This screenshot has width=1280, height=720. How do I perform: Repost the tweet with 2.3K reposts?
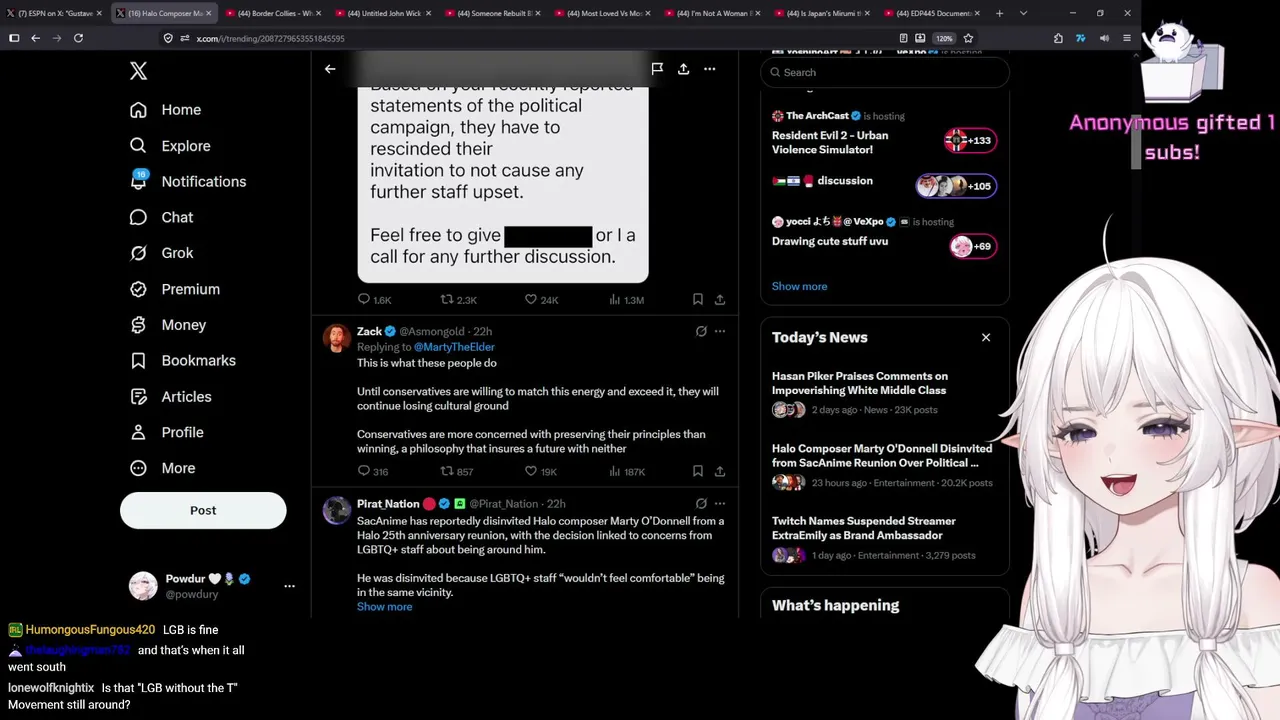click(x=447, y=300)
